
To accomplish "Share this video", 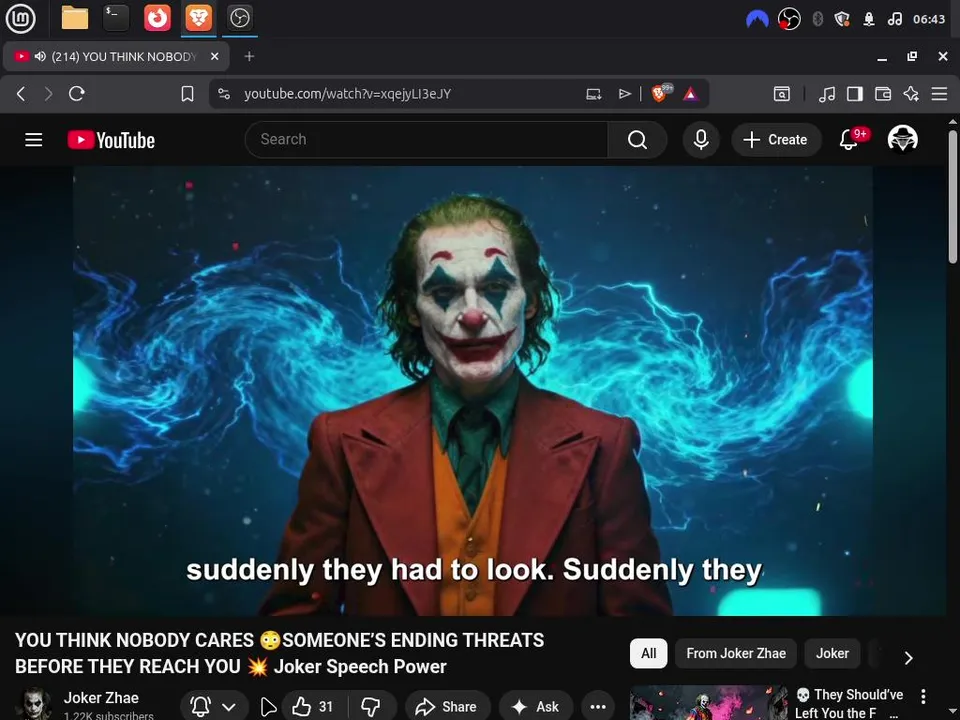I will click(447, 707).
